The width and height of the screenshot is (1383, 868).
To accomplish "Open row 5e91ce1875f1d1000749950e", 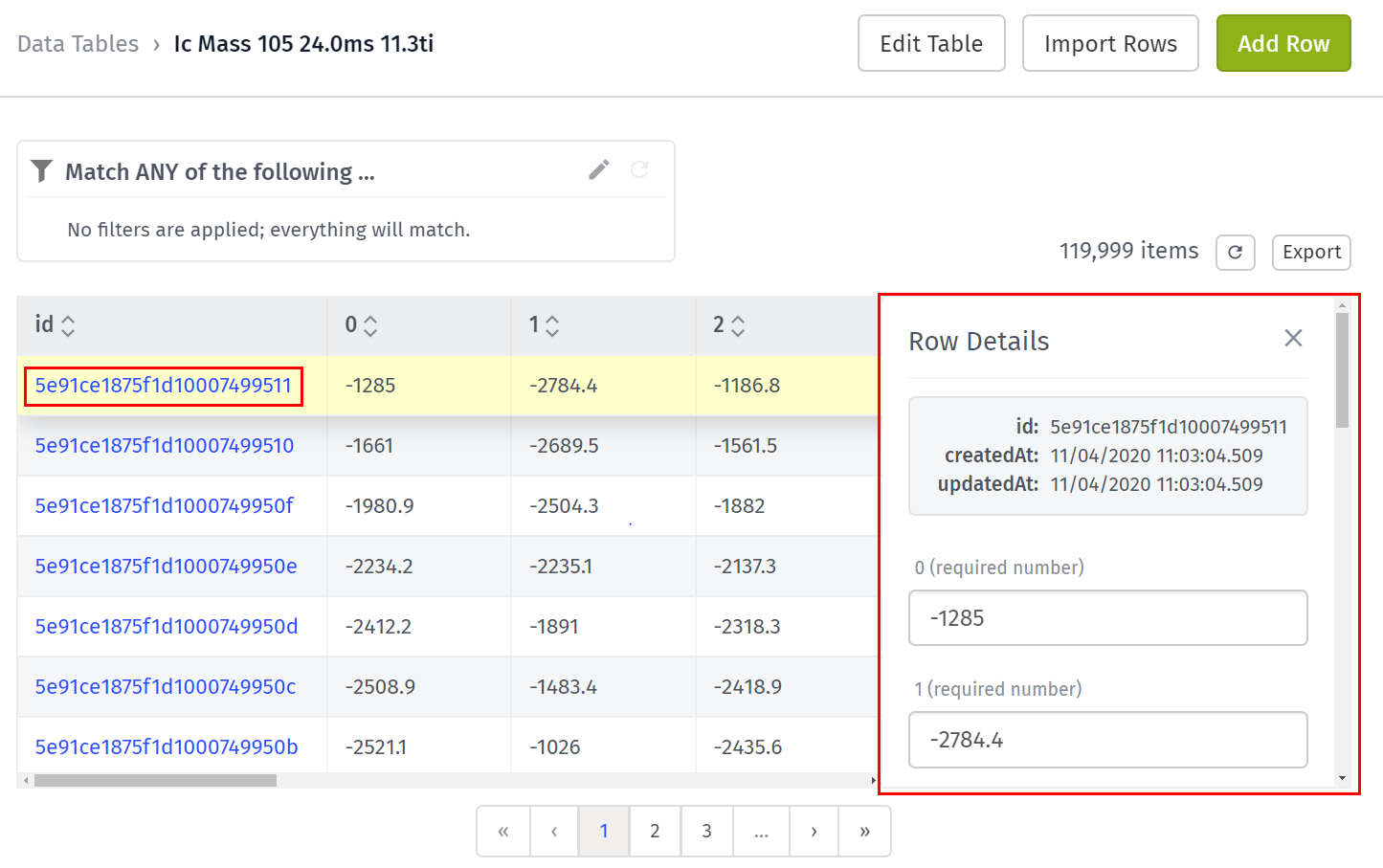I will pos(167,567).
